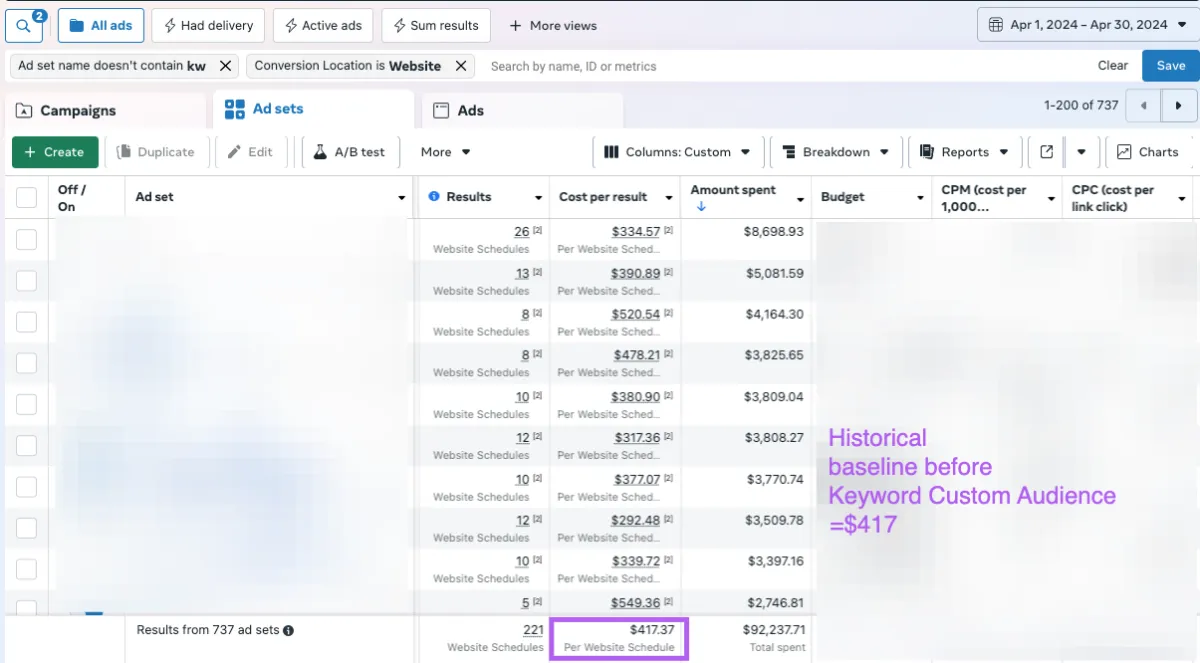Check the box for the $4,164.30 row
Screen dimensions: 1200x663
click(26, 322)
